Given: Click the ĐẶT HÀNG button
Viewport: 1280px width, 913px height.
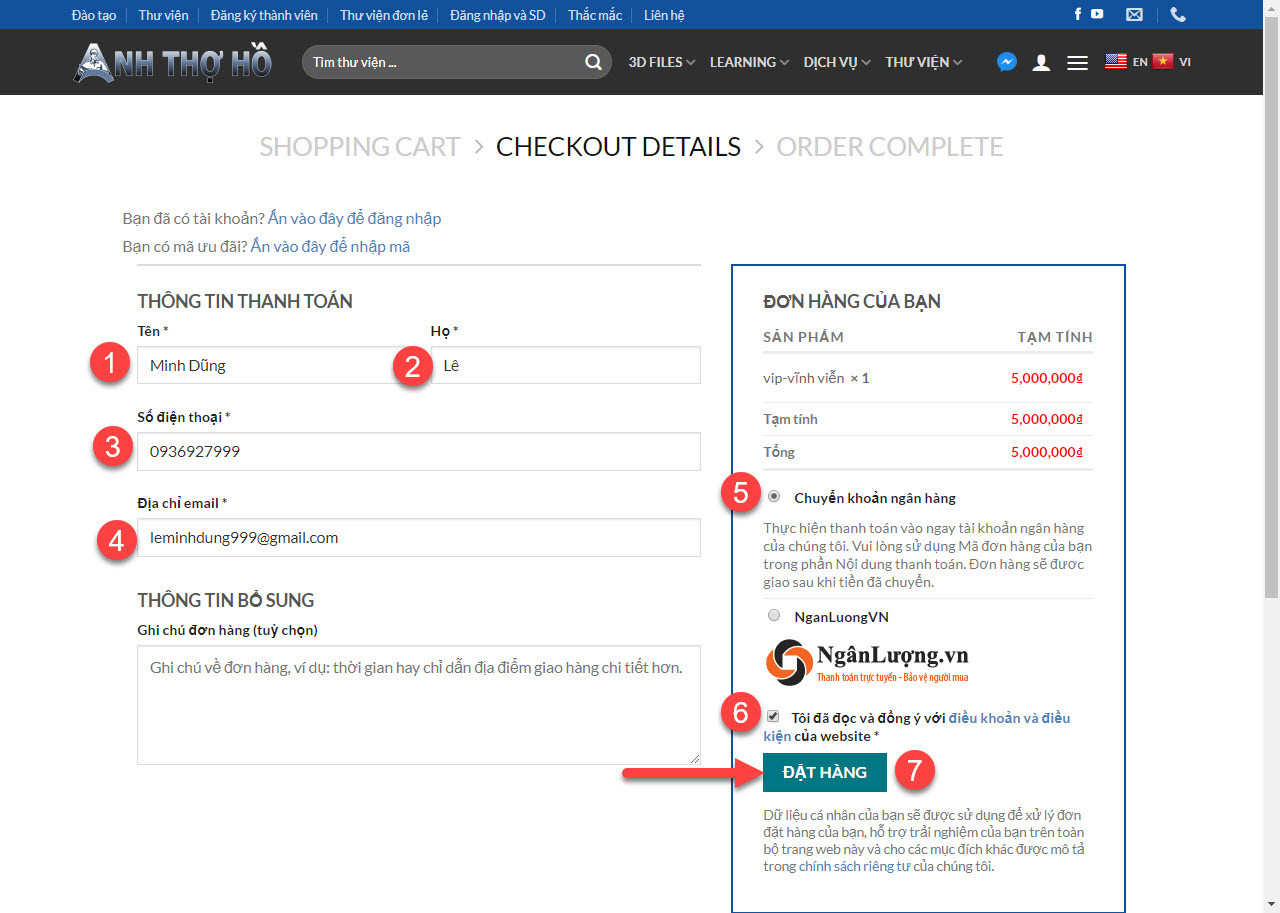Looking at the screenshot, I should (x=824, y=772).
